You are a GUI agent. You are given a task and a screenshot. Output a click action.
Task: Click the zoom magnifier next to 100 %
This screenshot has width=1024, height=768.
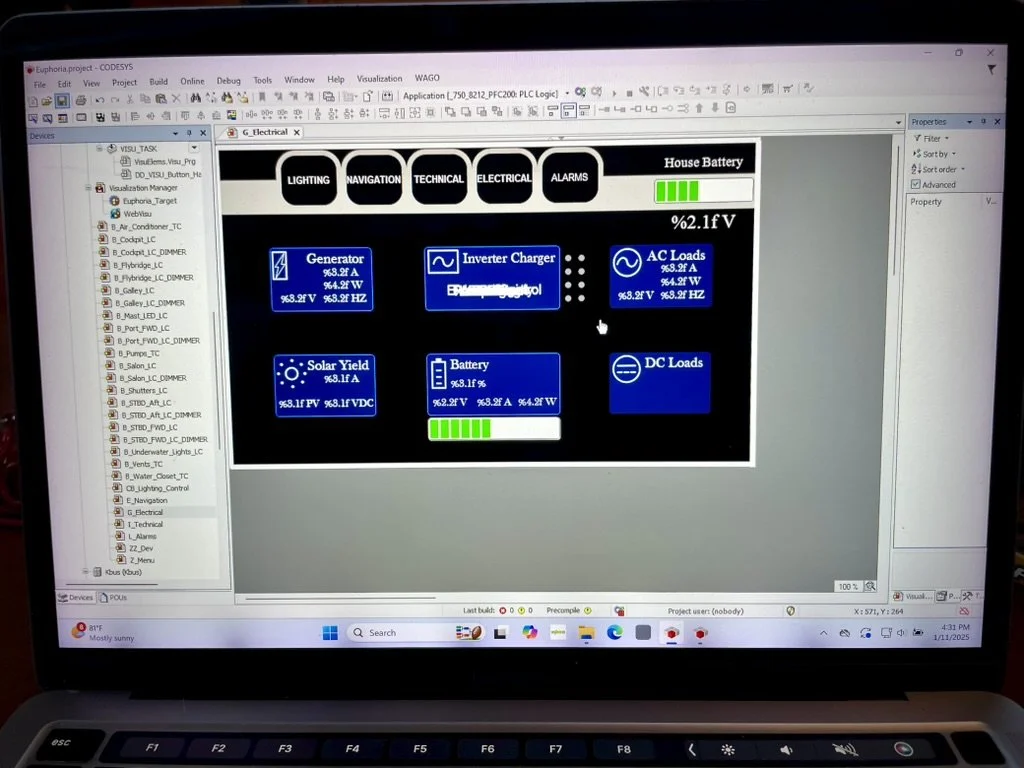pos(870,586)
